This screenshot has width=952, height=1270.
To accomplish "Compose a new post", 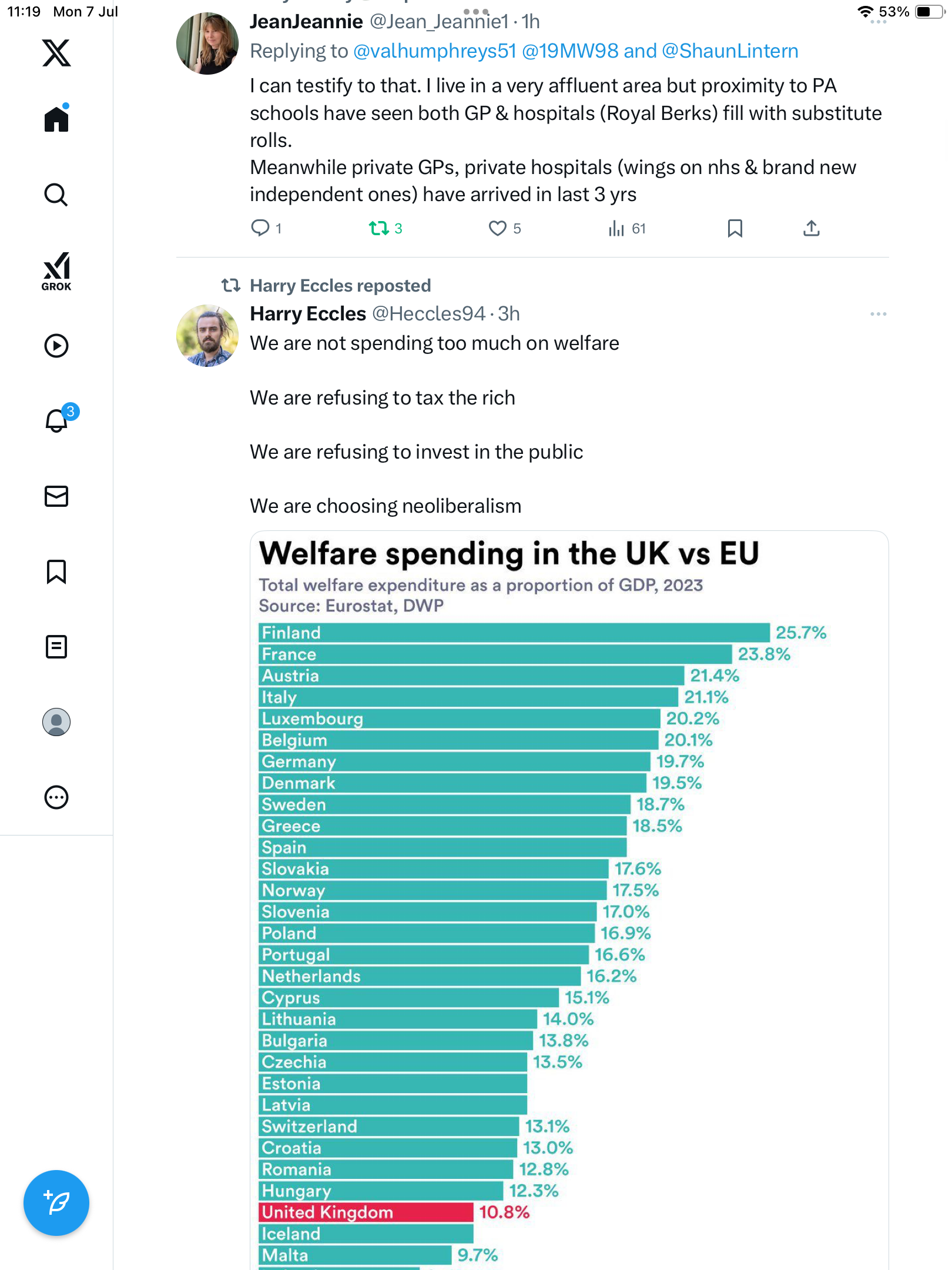I will (56, 1203).
